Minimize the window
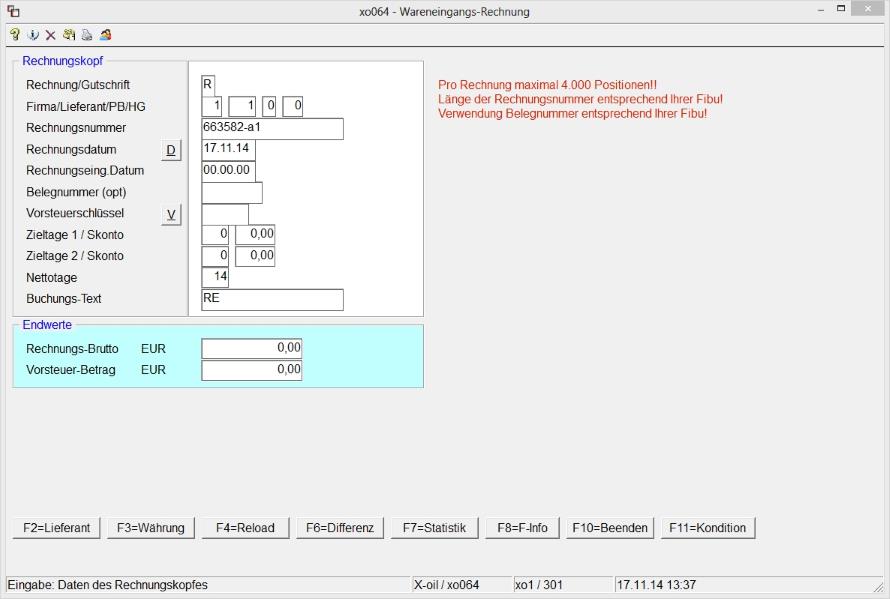Viewport: 890px width, 599px height. [x=821, y=10]
